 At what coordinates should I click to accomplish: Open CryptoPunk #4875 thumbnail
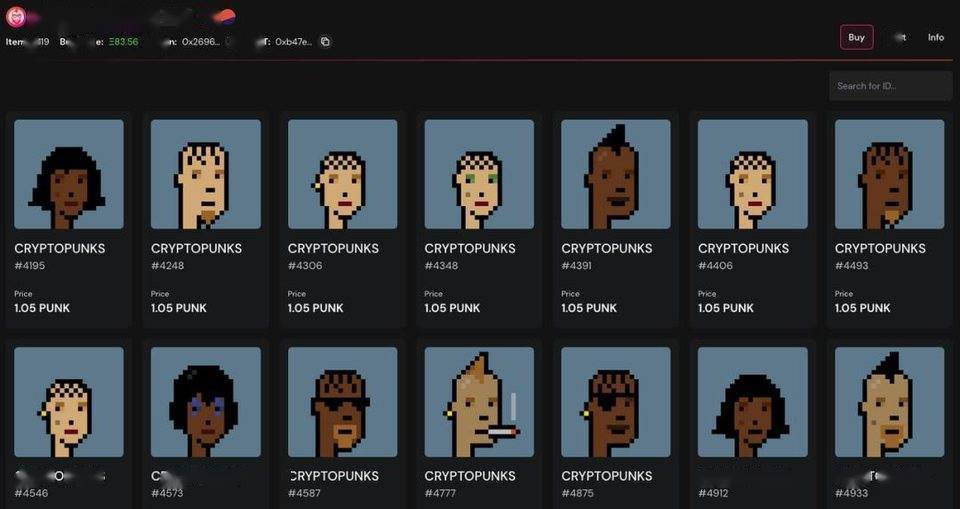[x=615, y=402]
